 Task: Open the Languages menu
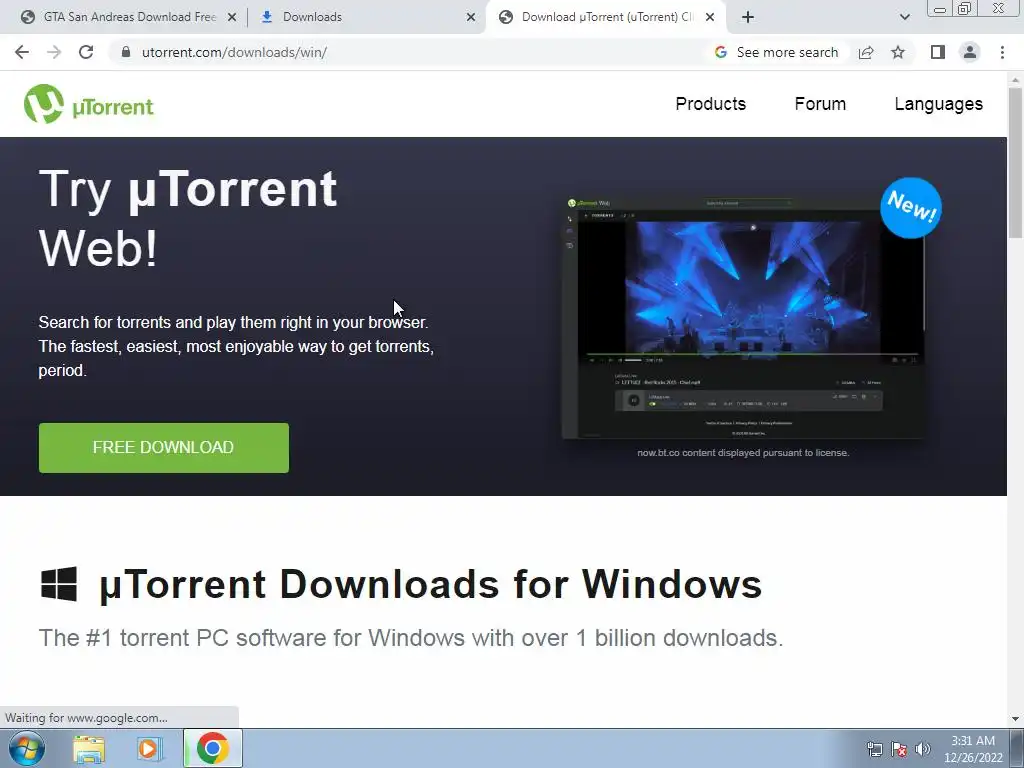938,104
